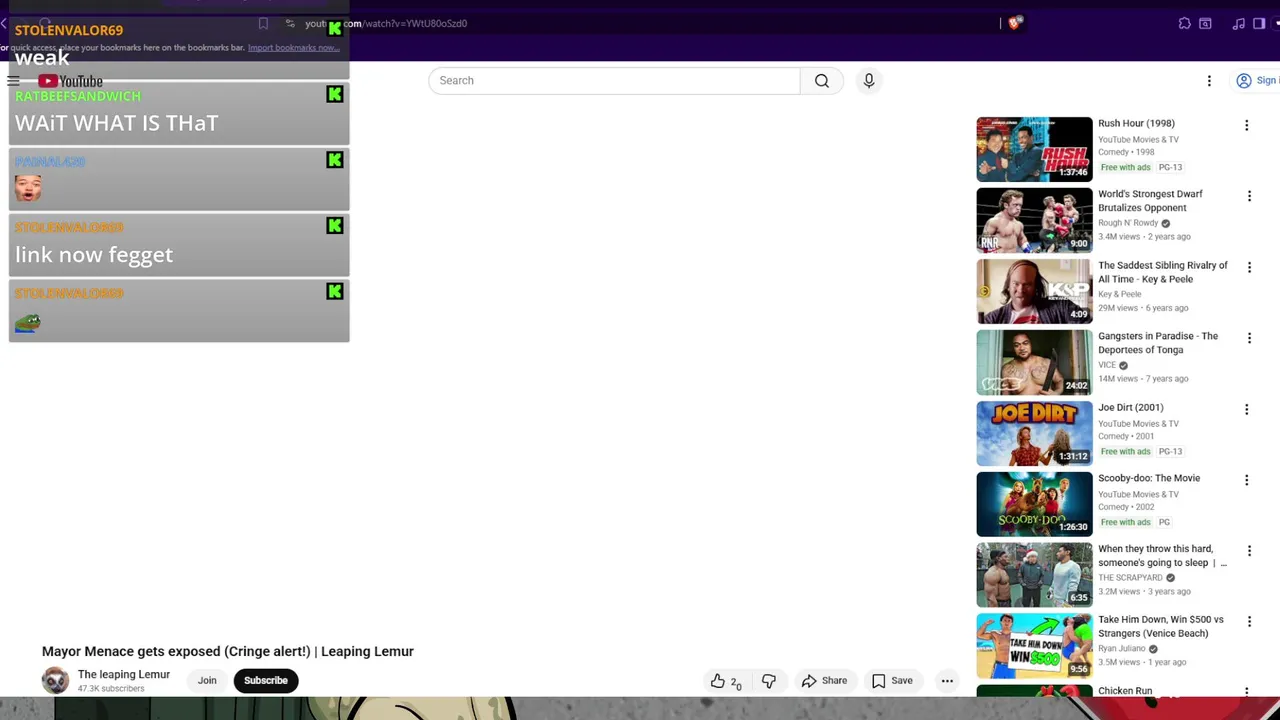Open more actions ellipsis under video
1280x720 pixels.
(947, 681)
